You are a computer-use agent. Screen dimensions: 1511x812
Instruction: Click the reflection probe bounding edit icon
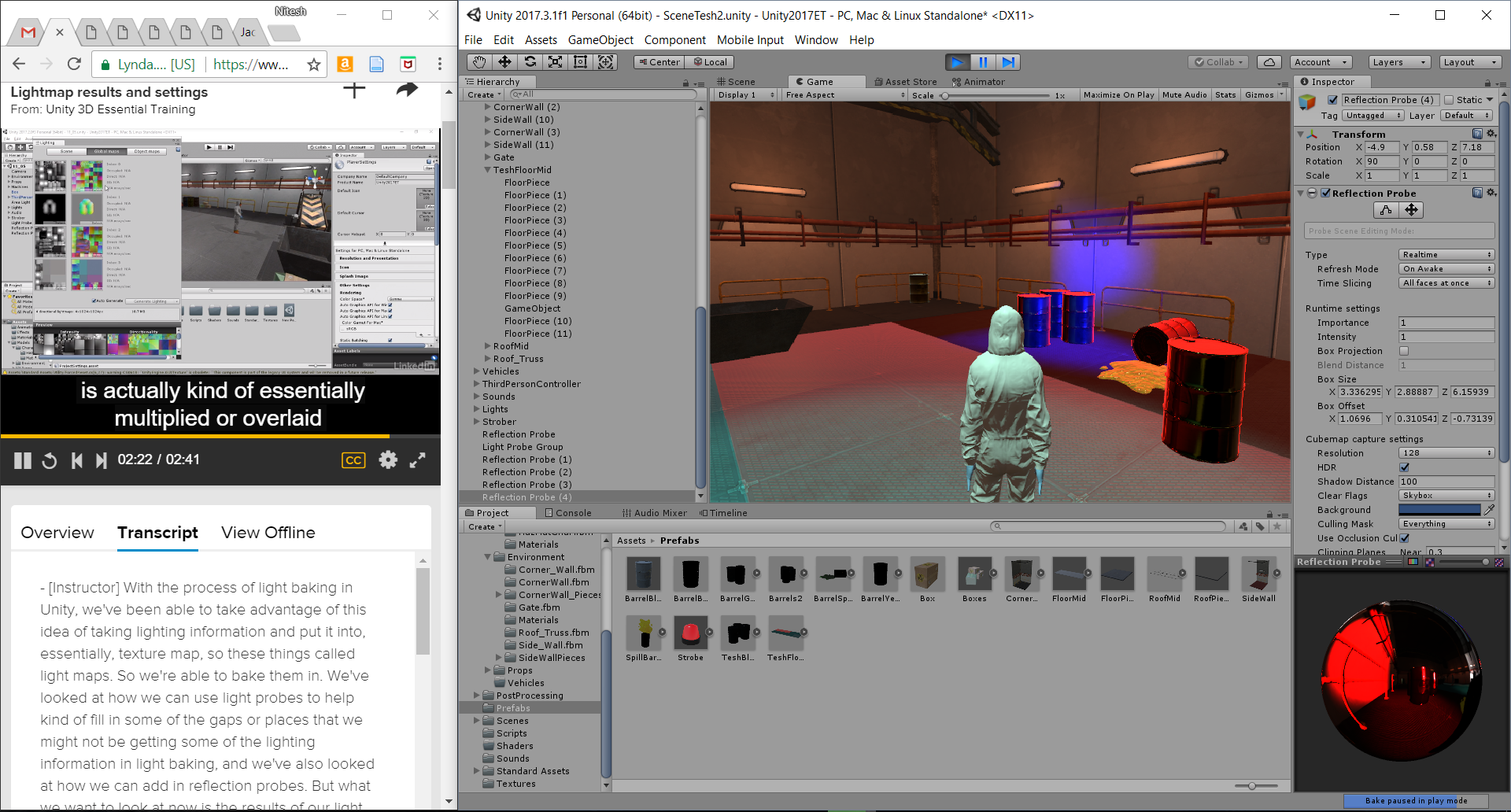tap(1387, 210)
